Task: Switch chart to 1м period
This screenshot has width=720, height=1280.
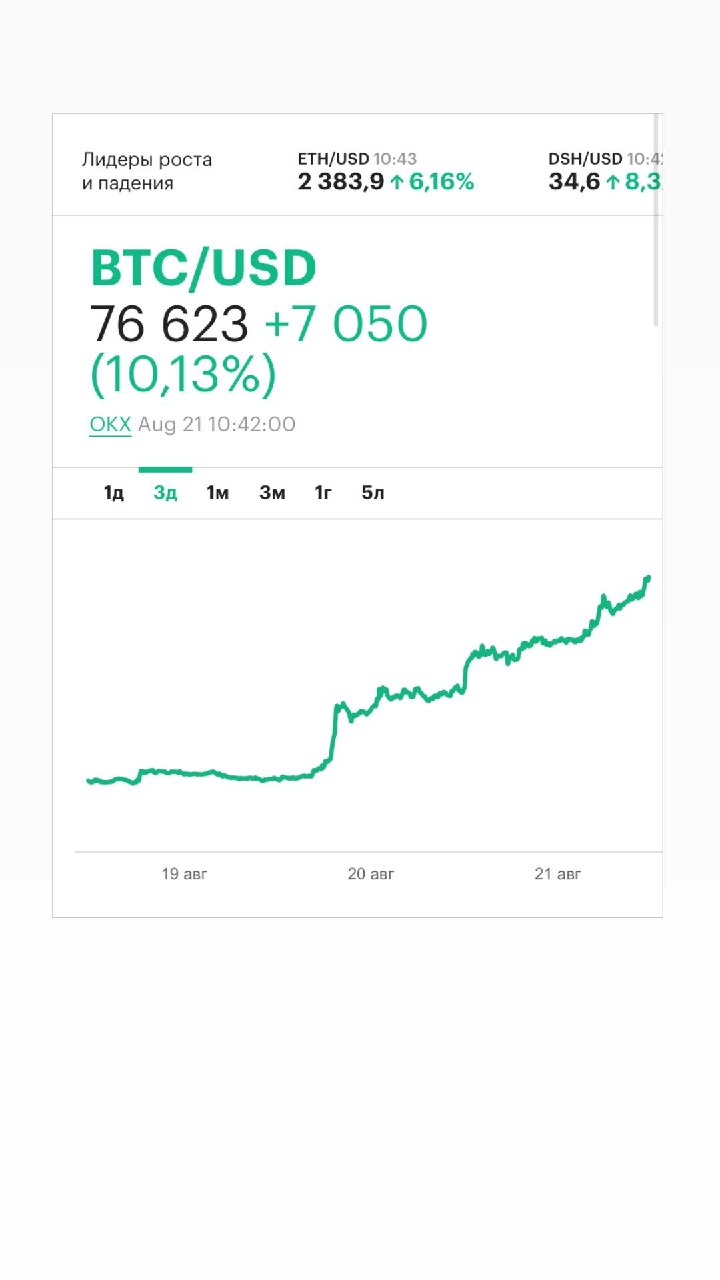Action: click(217, 493)
